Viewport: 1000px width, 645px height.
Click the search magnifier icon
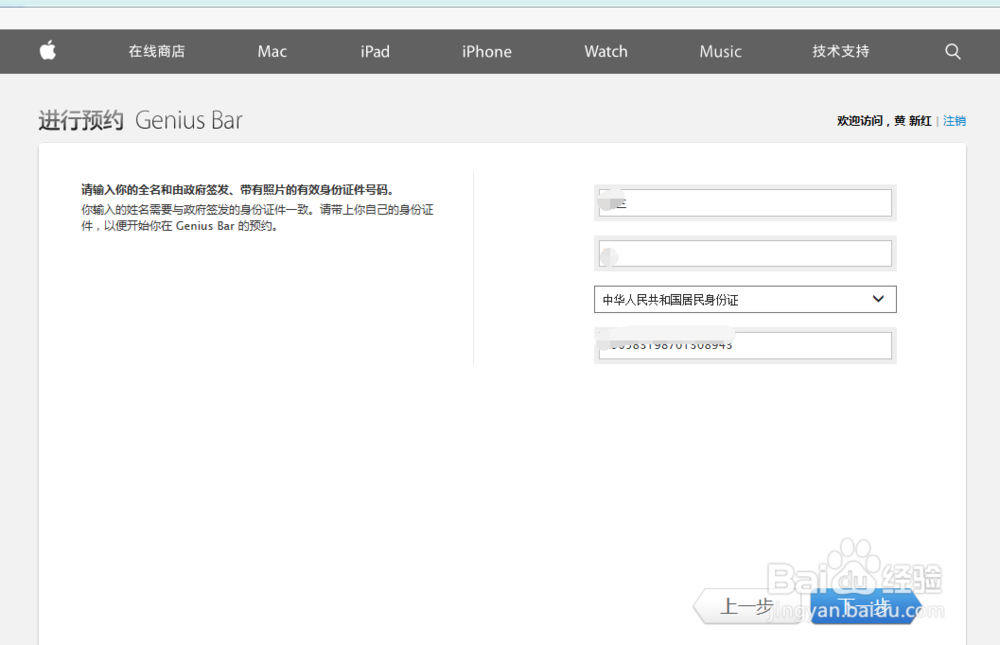coord(953,52)
